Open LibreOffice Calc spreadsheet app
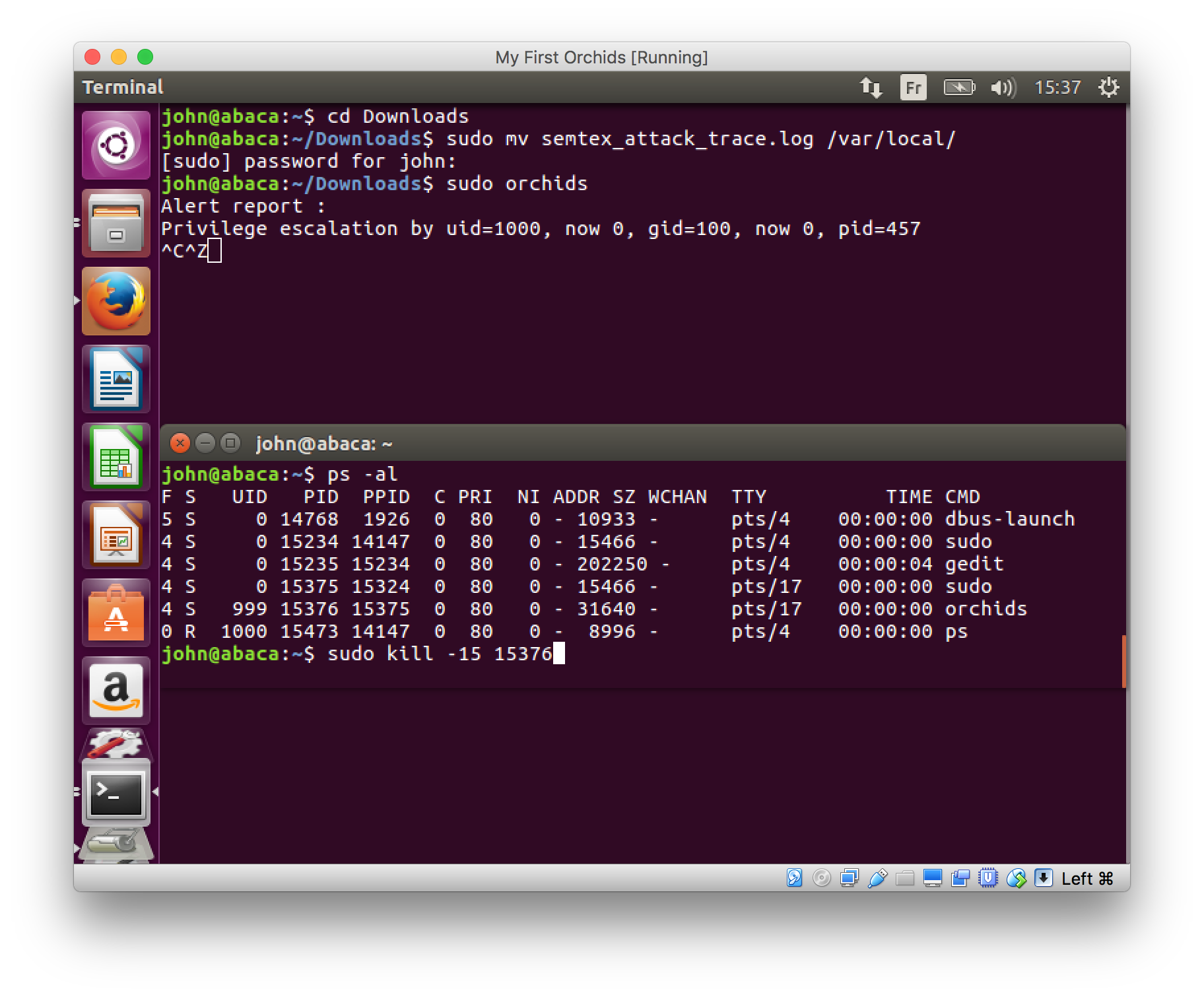This screenshot has width=1204, height=997. point(116,457)
